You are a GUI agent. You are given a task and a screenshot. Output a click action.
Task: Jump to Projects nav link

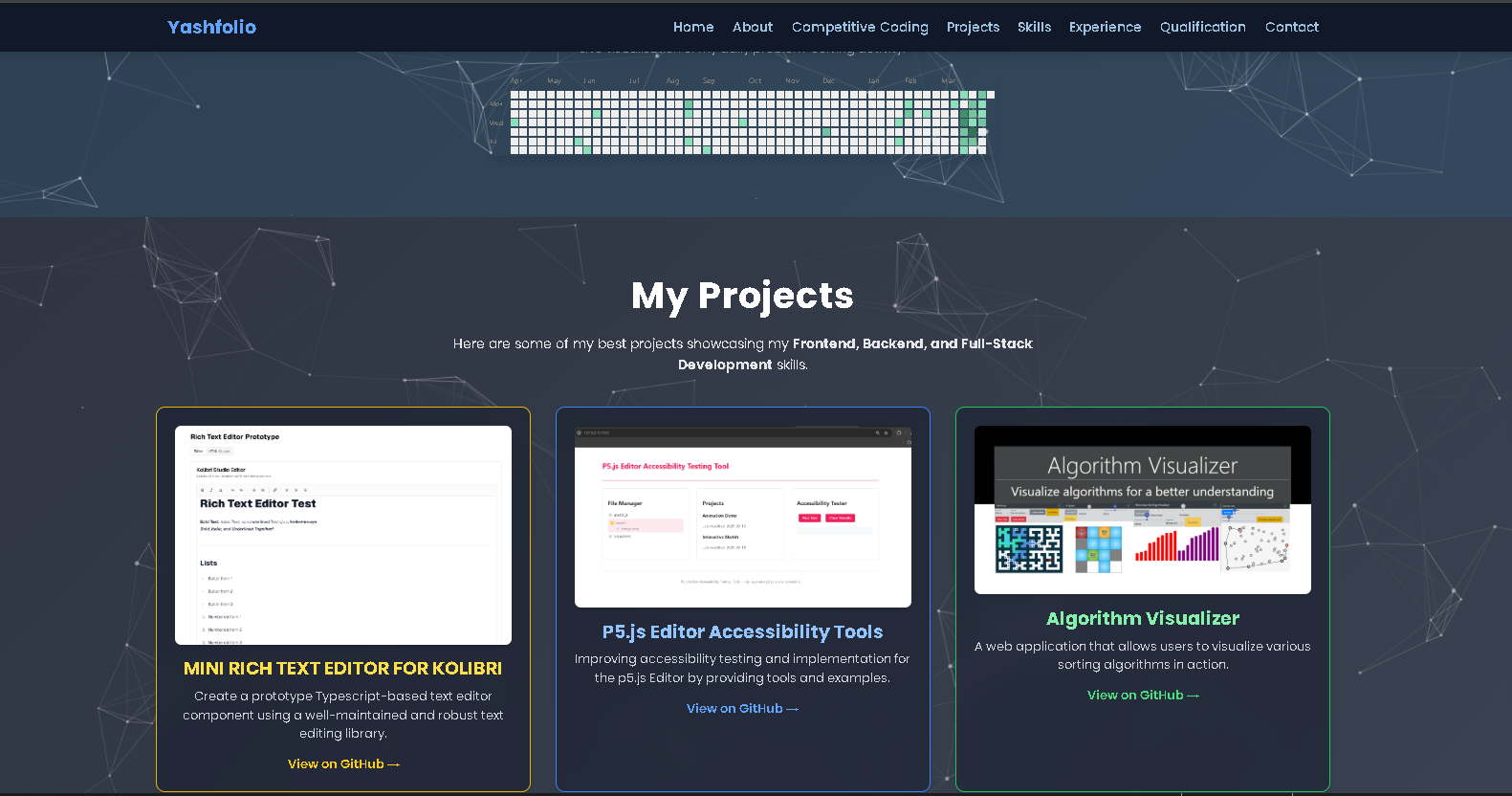pos(973,27)
